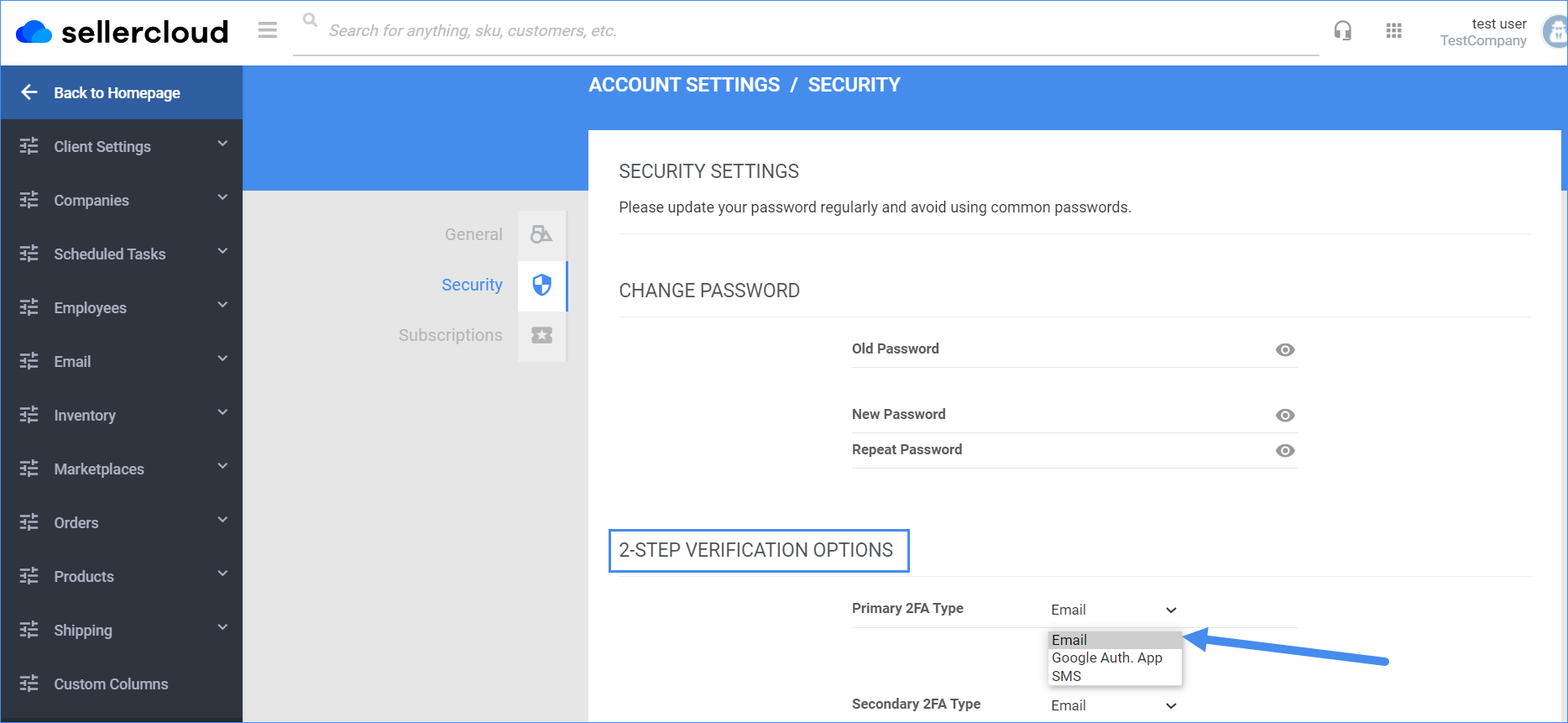Image resolution: width=1568 pixels, height=723 pixels.
Task: Click the Security breadcrumb
Action: tap(854, 85)
